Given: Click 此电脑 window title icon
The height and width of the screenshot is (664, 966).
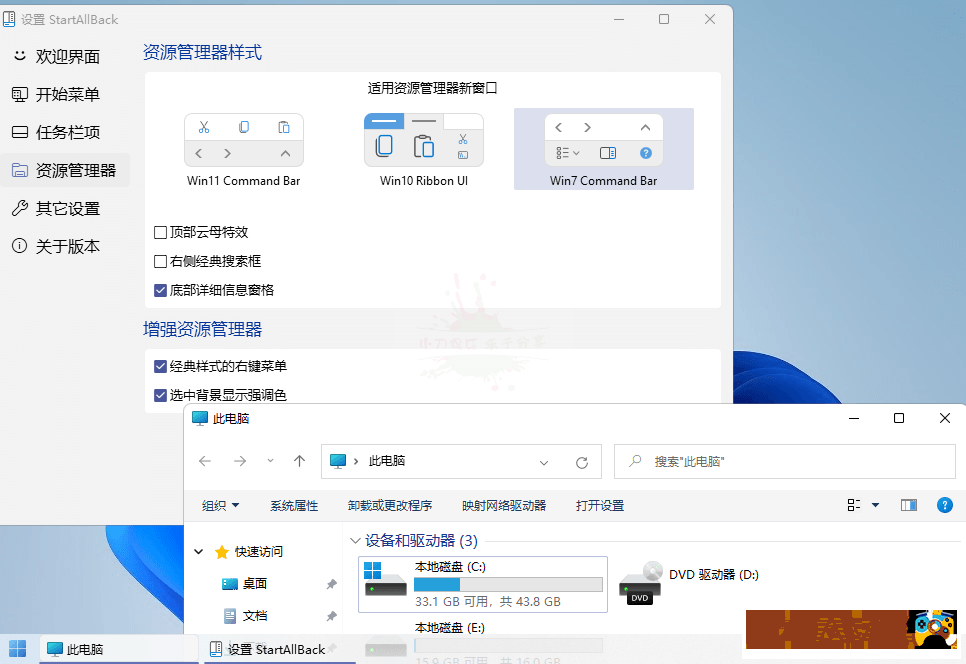Looking at the screenshot, I should coord(200,418).
